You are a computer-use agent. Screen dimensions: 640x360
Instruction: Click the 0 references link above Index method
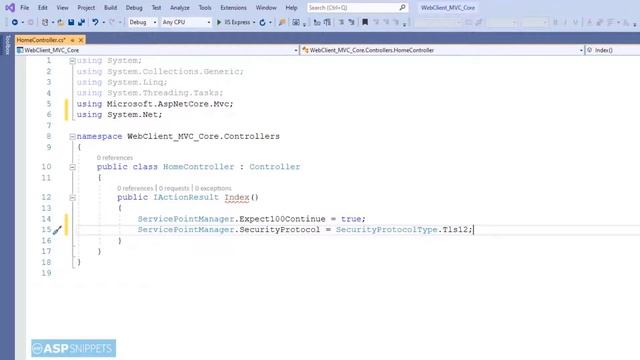click(135, 188)
